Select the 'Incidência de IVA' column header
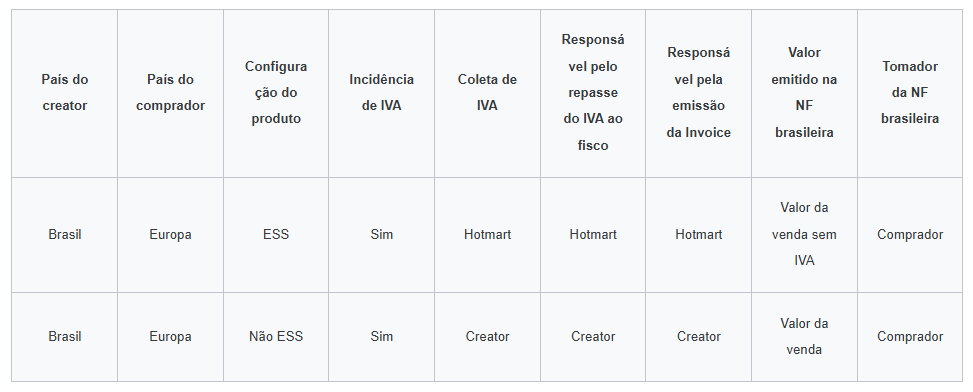The width and height of the screenshot is (973, 392). [x=381, y=93]
